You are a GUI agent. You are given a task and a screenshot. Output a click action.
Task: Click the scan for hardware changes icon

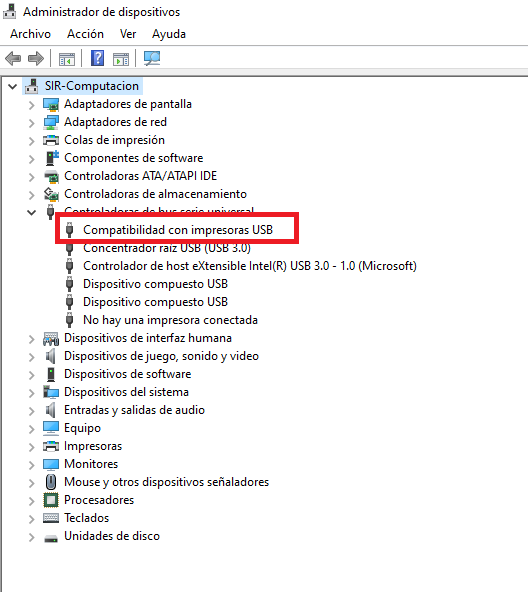[x=152, y=58]
